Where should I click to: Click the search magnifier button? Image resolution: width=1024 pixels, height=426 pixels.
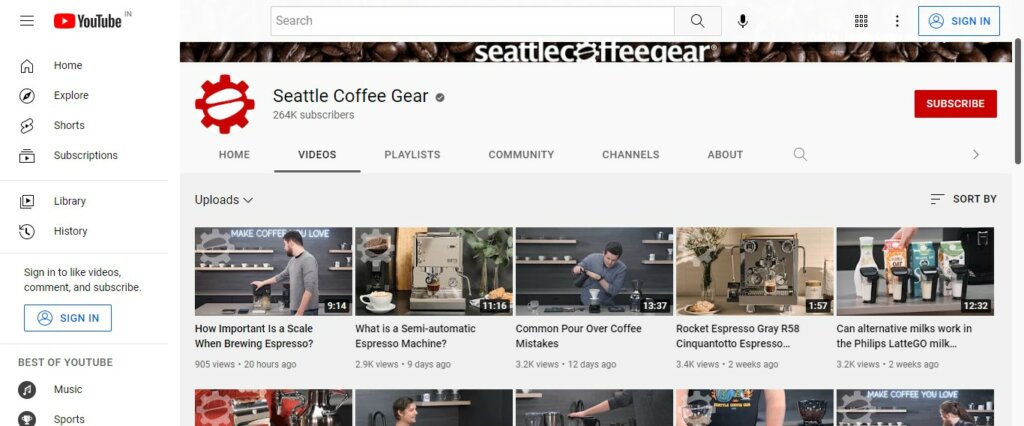(697, 21)
